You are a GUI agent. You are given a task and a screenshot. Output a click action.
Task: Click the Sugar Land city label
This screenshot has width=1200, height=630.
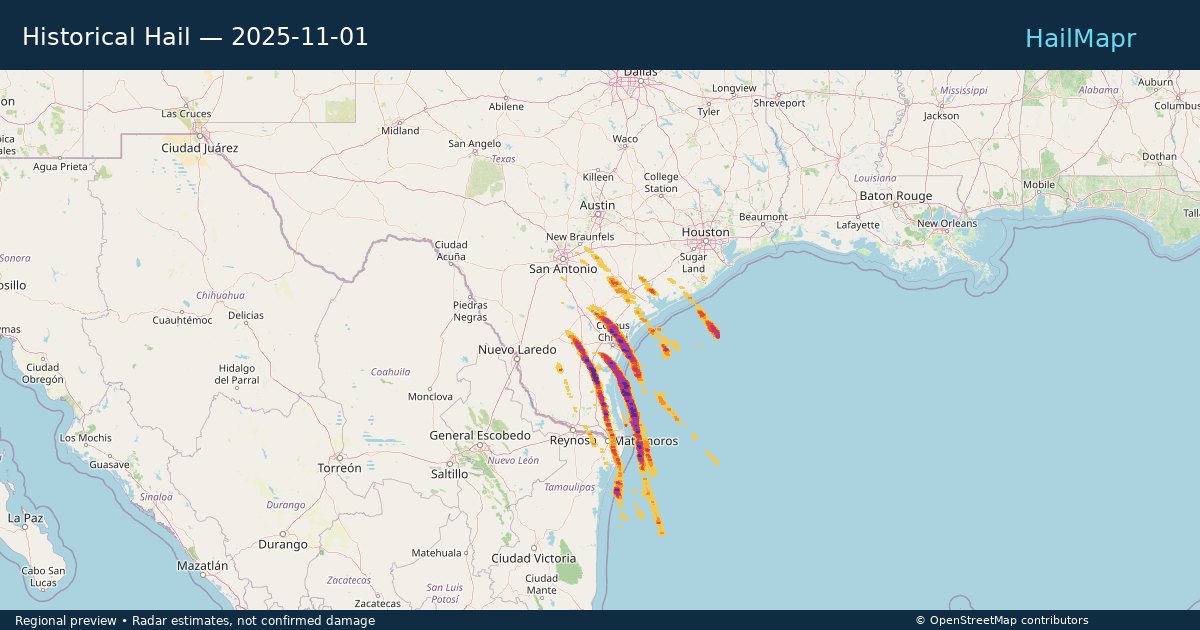pos(693,263)
